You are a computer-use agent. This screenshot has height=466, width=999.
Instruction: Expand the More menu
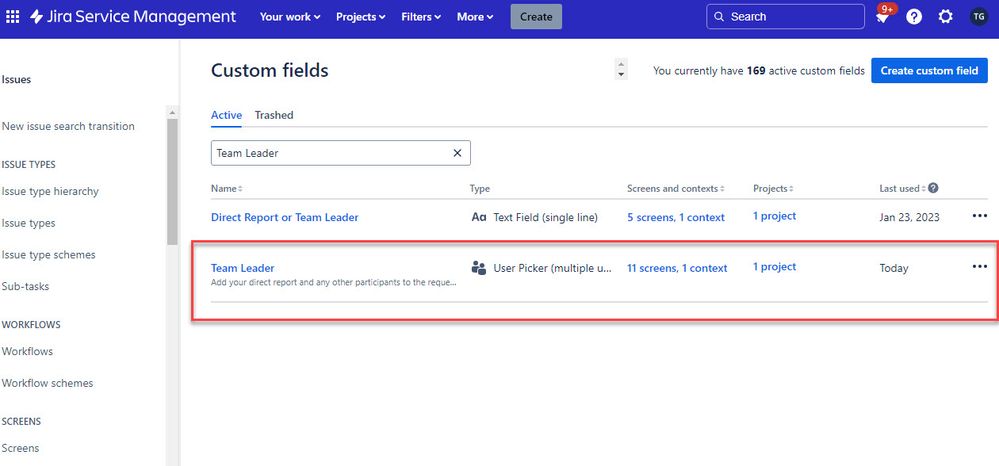point(475,17)
